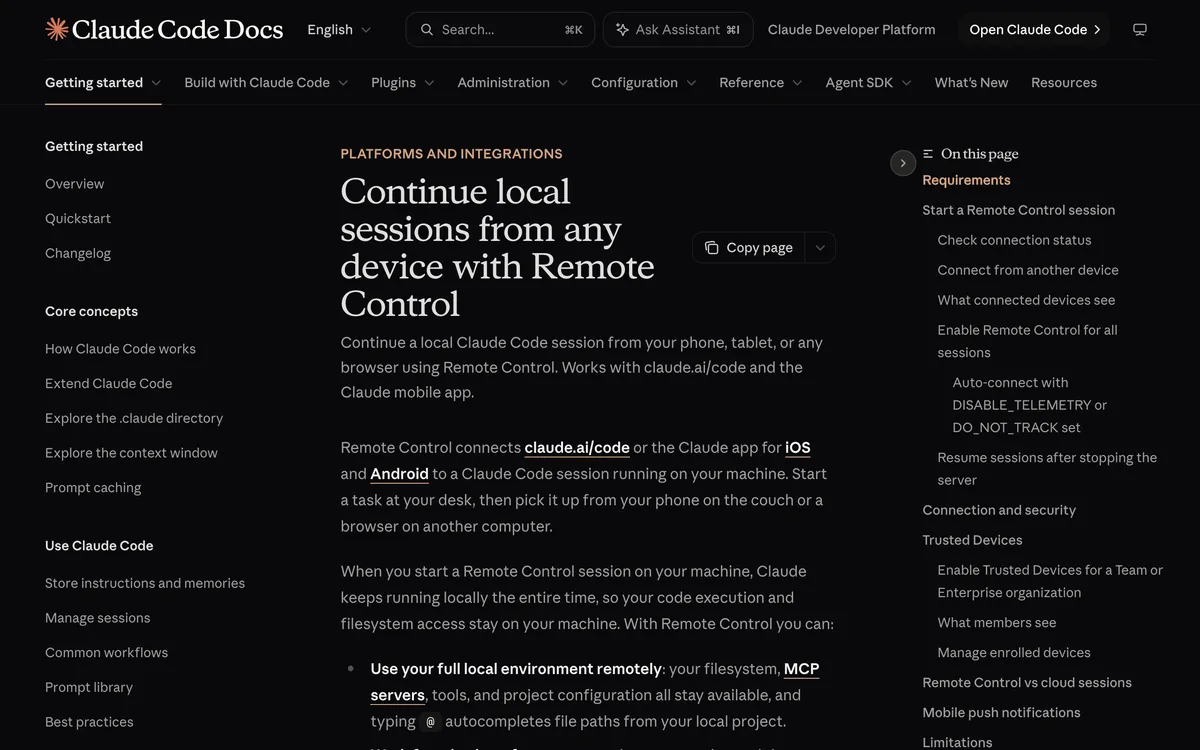This screenshot has height=750, width=1200.
Task: Open the Changelog sidebar page
Action: point(78,254)
